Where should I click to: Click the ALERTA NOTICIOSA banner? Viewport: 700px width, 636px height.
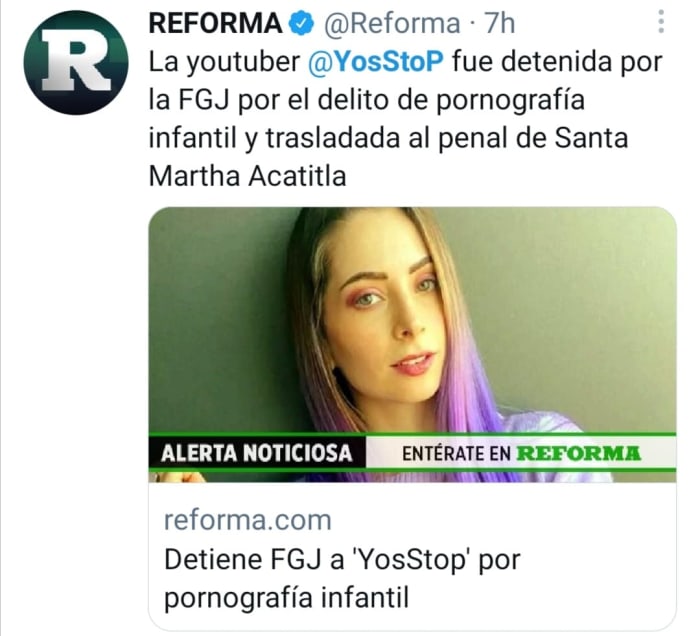point(257,453)
